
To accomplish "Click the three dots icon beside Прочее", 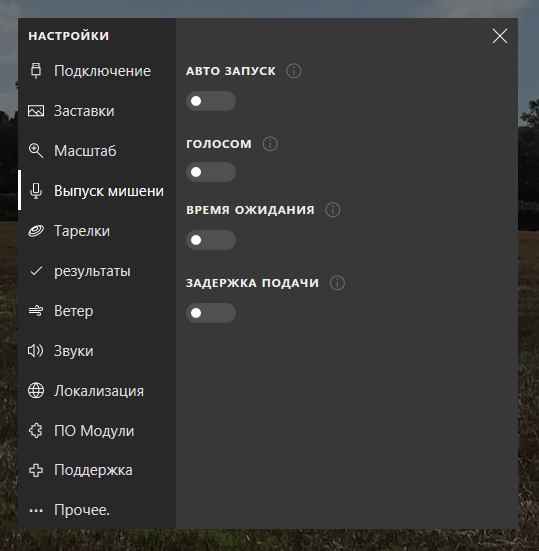I will 36,511.
